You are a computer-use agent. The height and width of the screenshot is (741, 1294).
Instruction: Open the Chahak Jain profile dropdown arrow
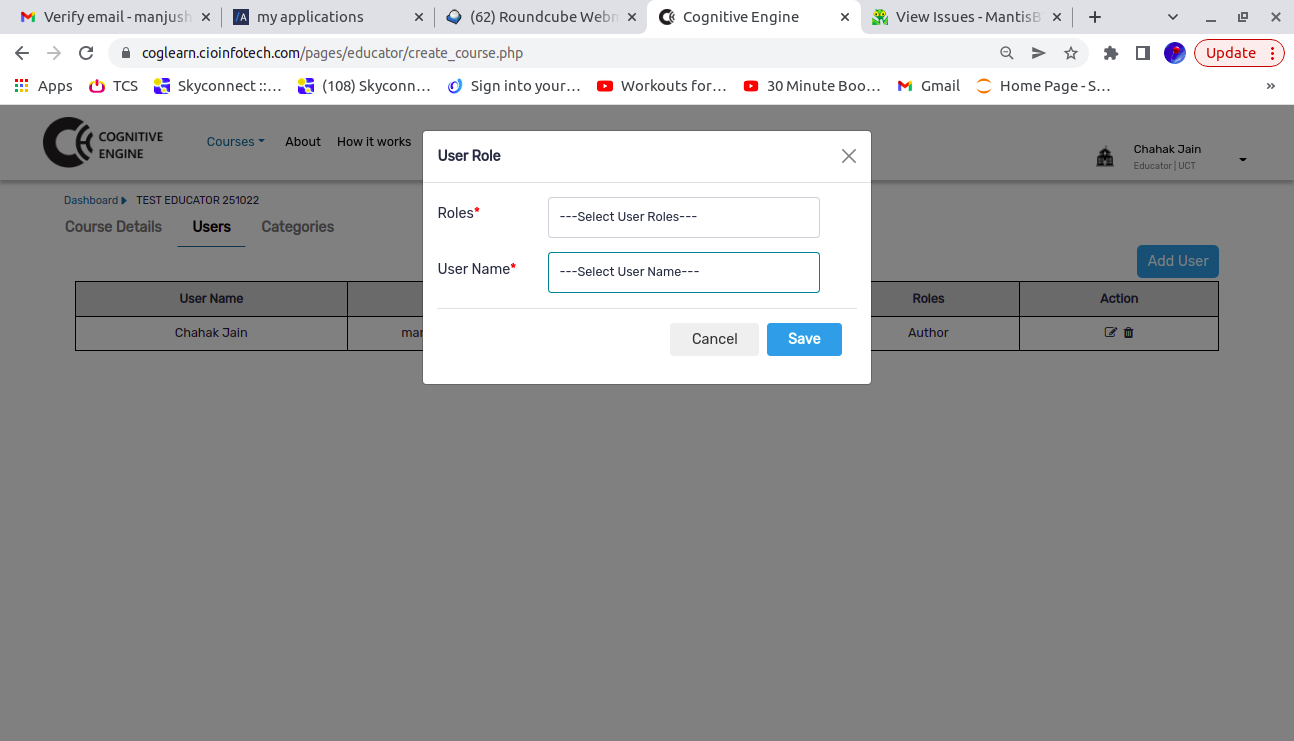click(x=1242, y=160)
